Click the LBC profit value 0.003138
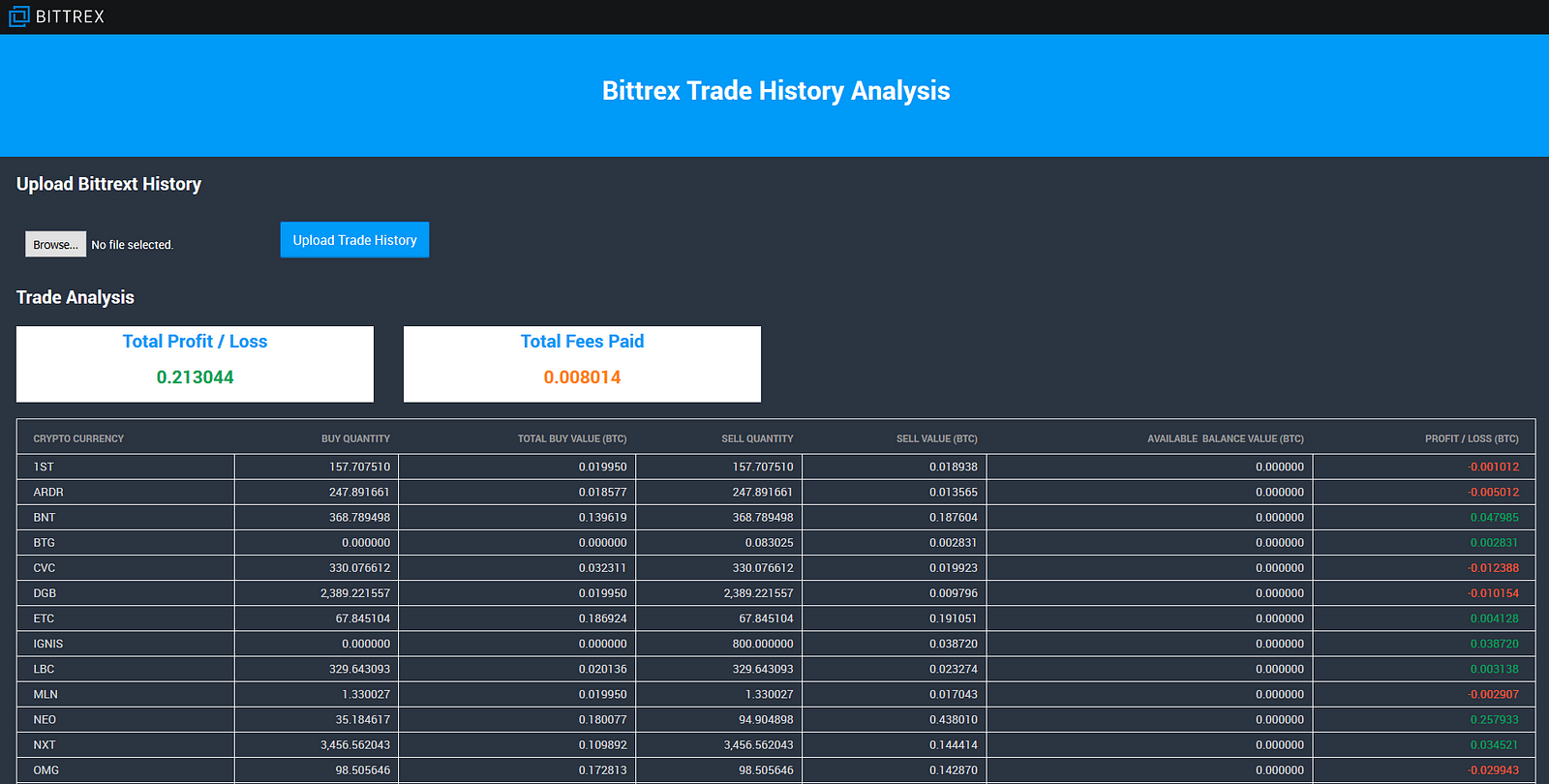Screen dimensions: 1549x784 click(x=1495, y=669)
